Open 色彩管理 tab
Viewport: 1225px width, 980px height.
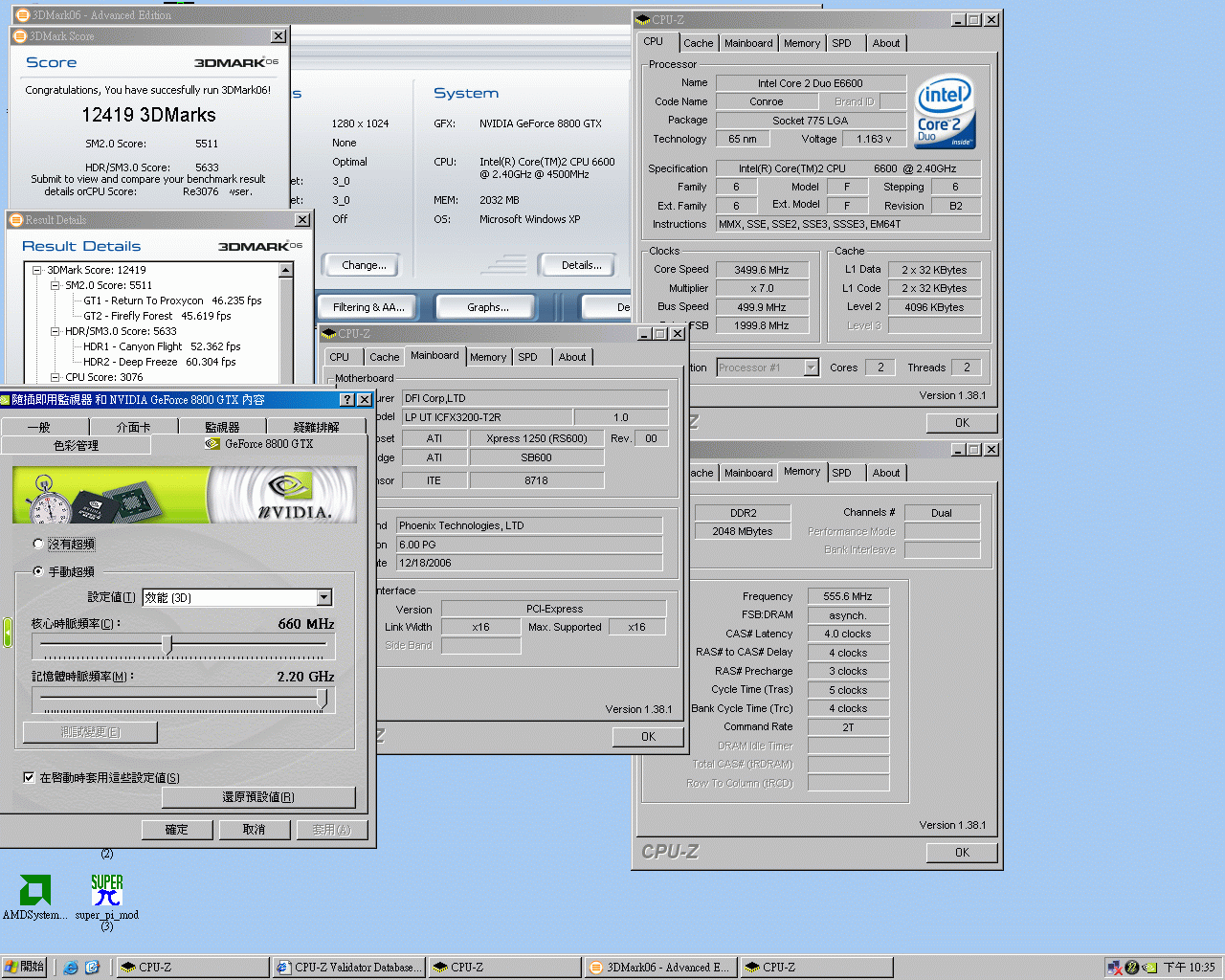pos(76,445)
